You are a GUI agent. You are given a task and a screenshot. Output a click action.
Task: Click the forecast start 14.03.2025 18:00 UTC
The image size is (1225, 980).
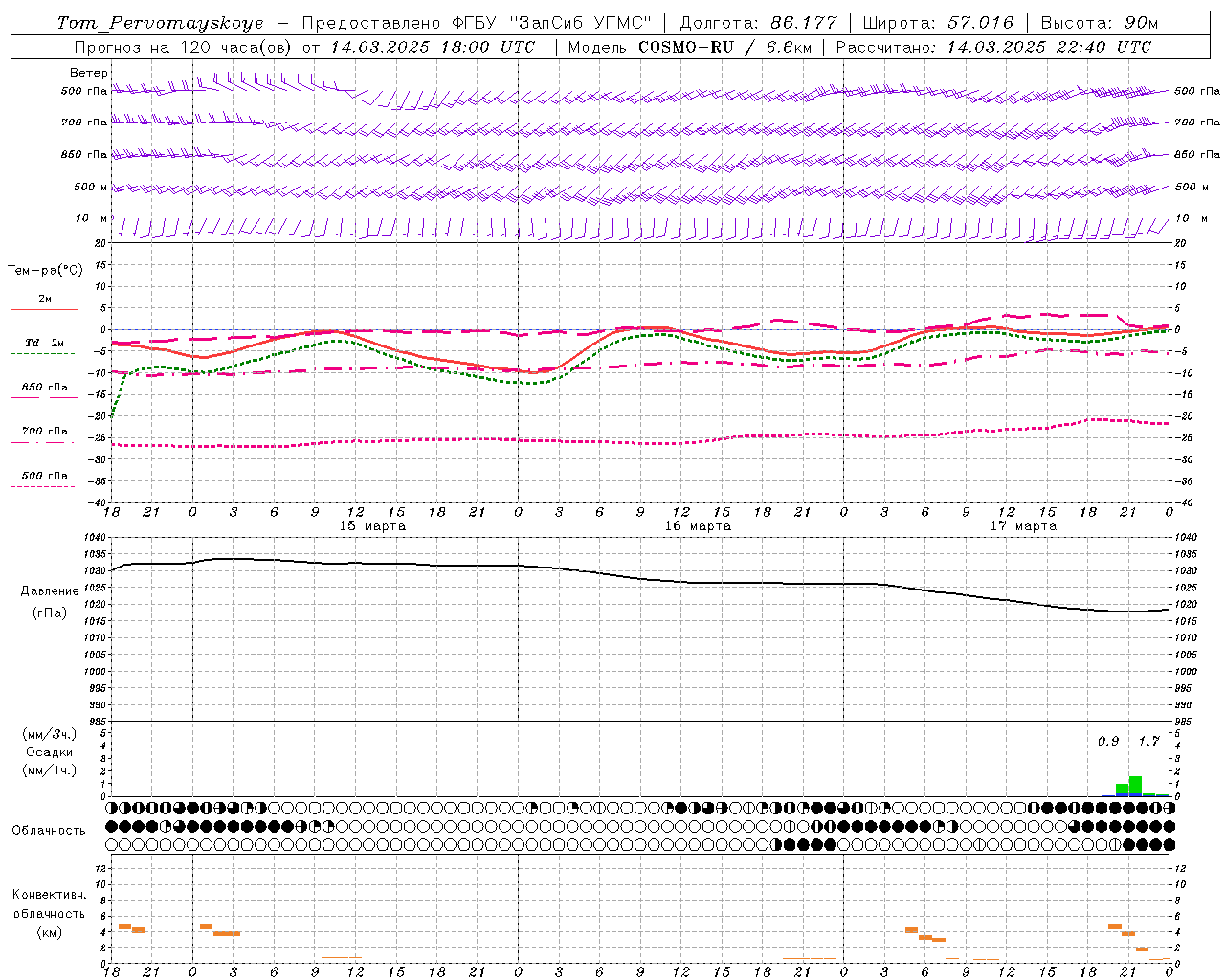click(x=433, y=47)
